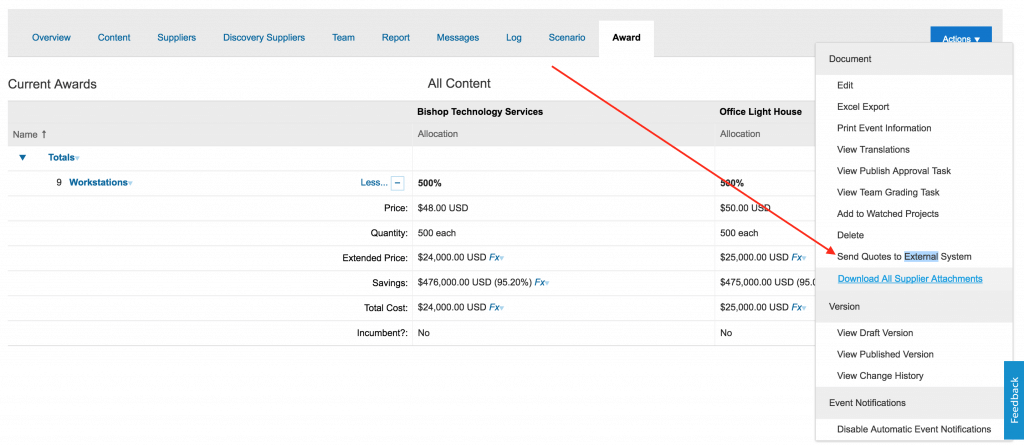This screenshot has width=1024, height=446.
Task: Open the Messages tab
Action: [458, 37]
